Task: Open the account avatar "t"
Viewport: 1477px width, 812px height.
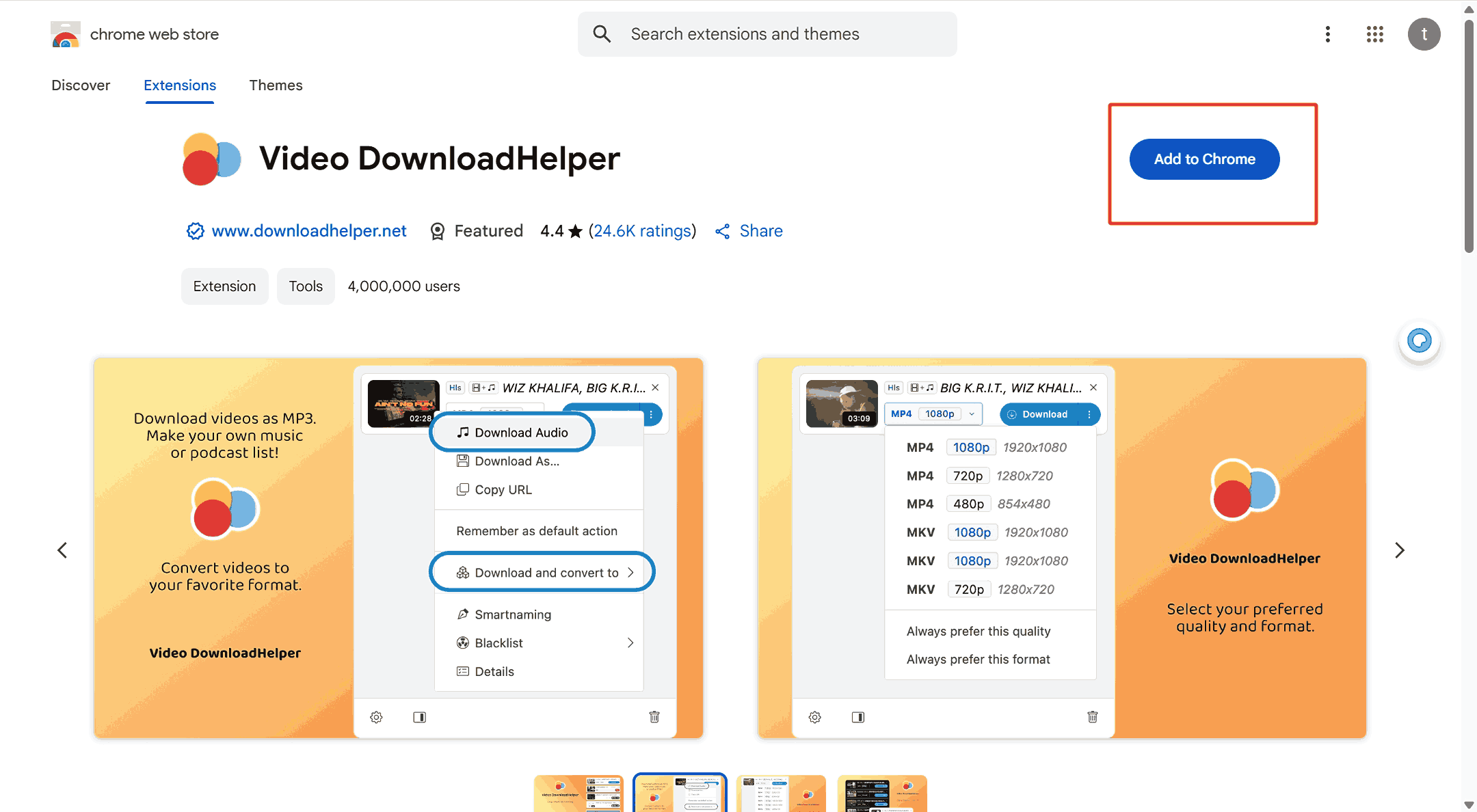Action: (x=1424, y=34)
